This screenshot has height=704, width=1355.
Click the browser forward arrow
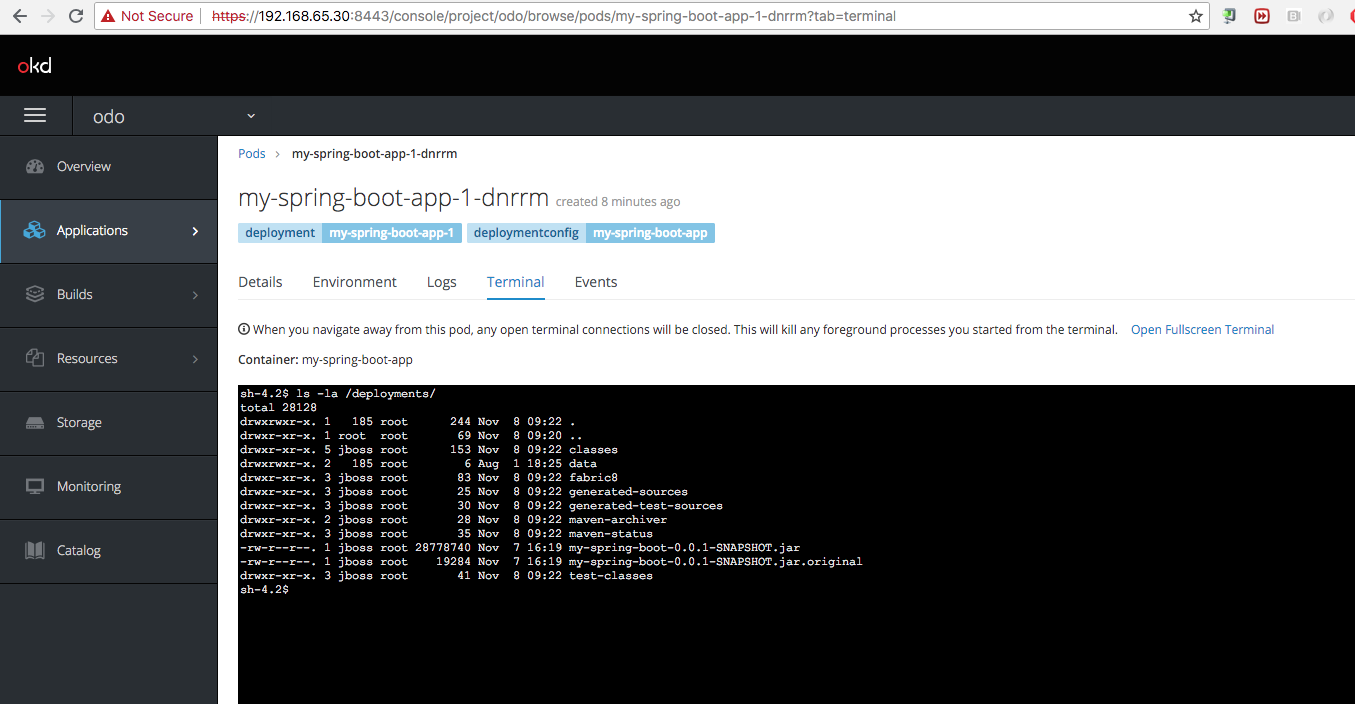tap(48, 16)
